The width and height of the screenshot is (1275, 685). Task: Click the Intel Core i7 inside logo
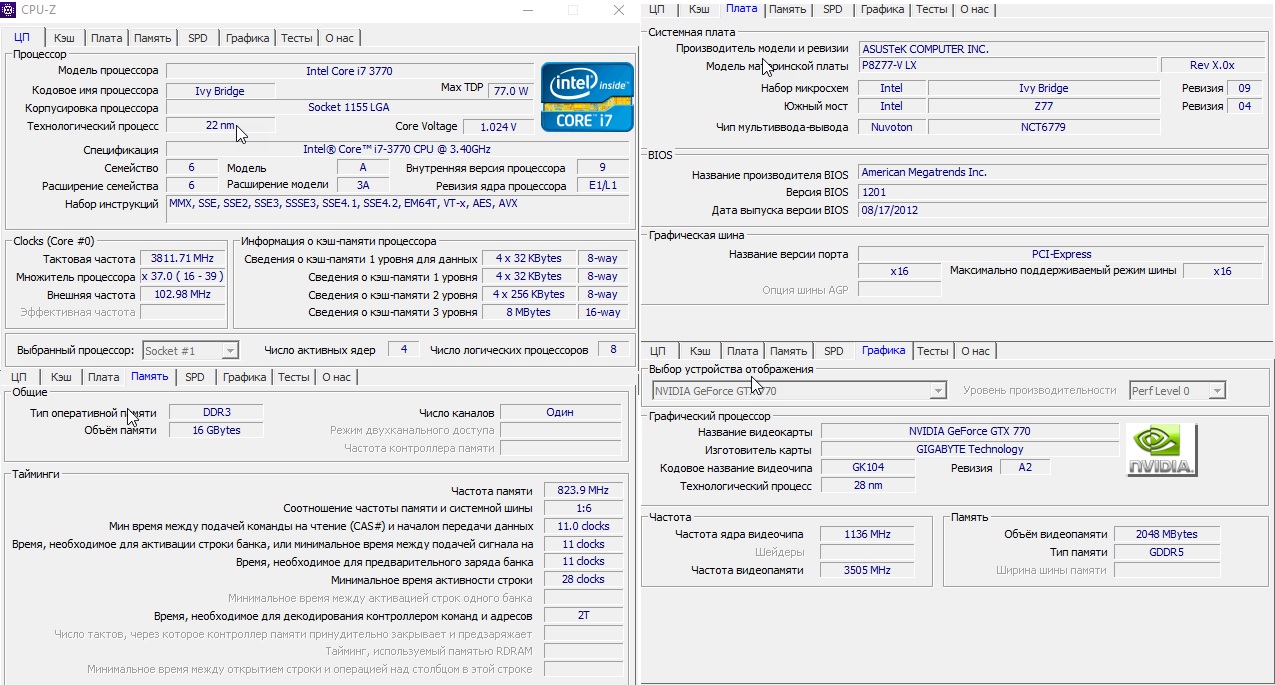click(x=587, y=96)
